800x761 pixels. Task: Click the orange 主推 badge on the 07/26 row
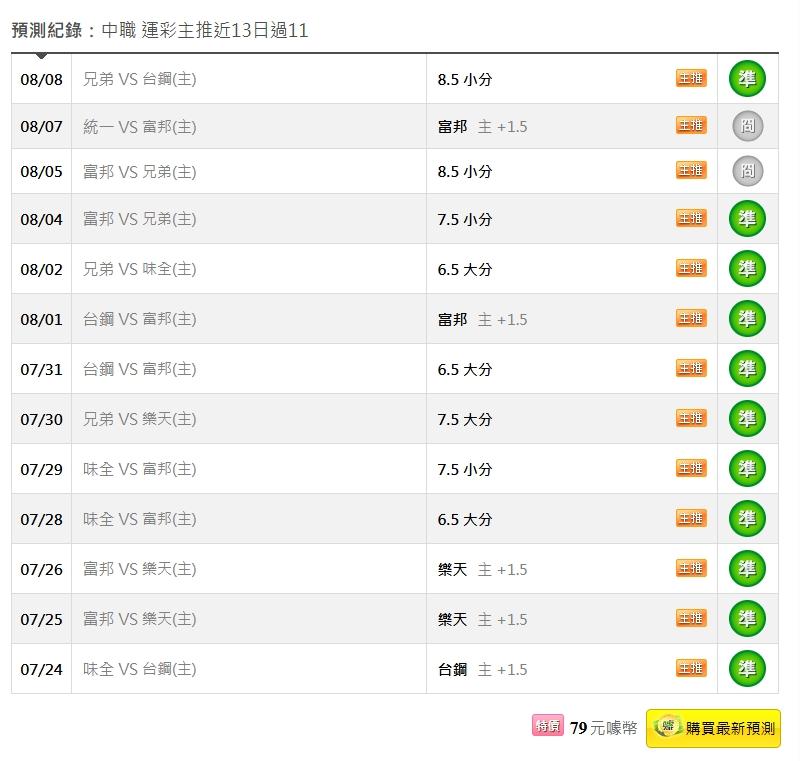coord(691,568)
